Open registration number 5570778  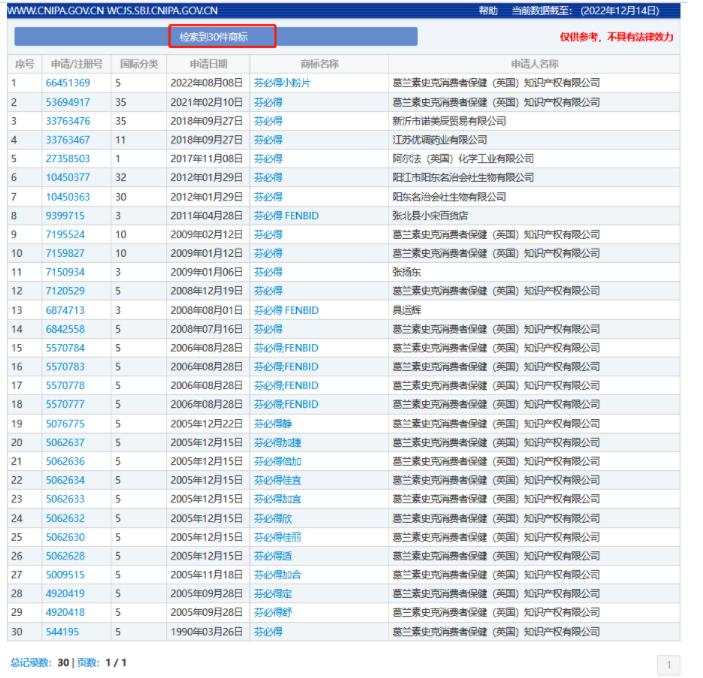tap(65, 386)
